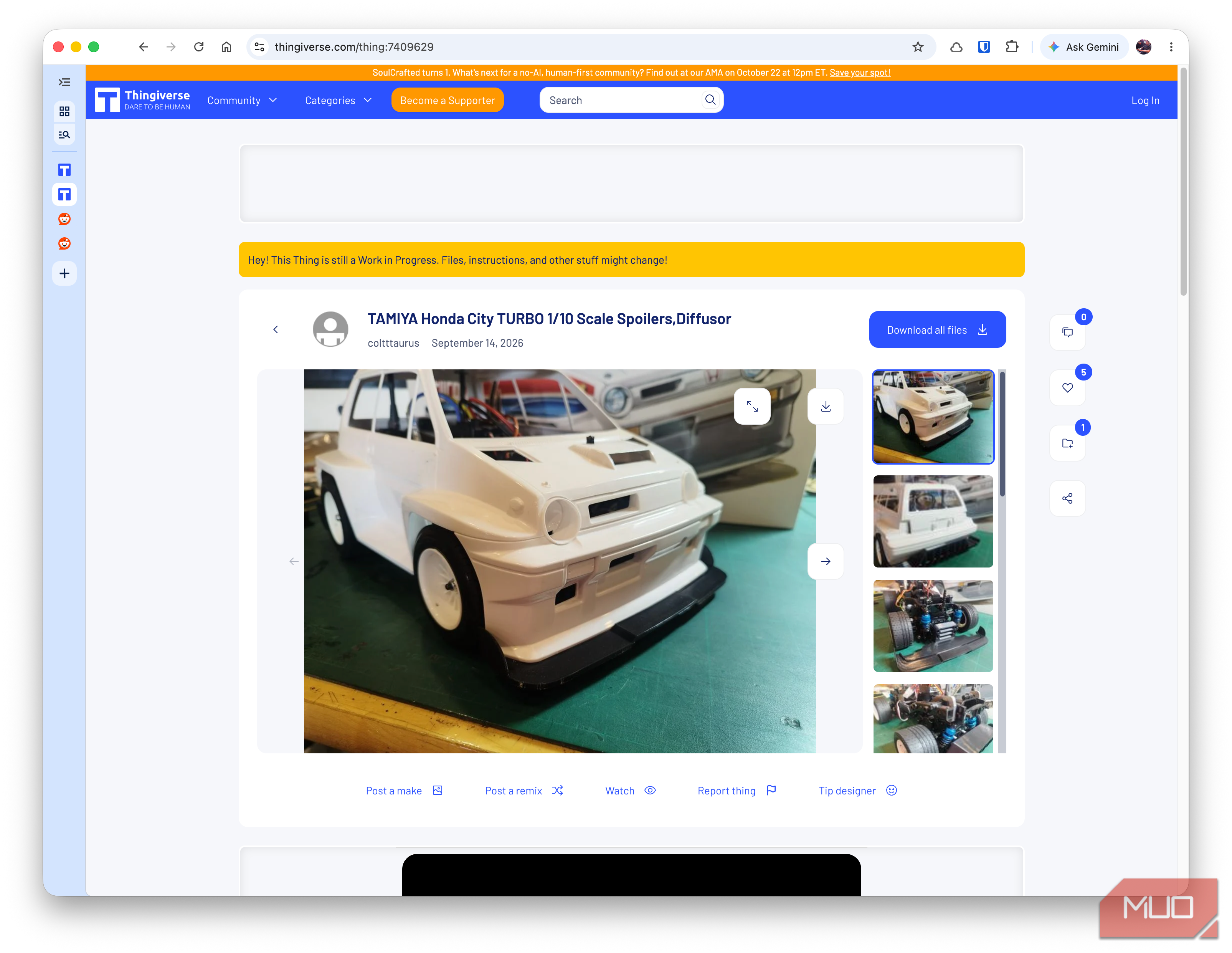Open the Chrome profile avatar

tap(1143, 47)
